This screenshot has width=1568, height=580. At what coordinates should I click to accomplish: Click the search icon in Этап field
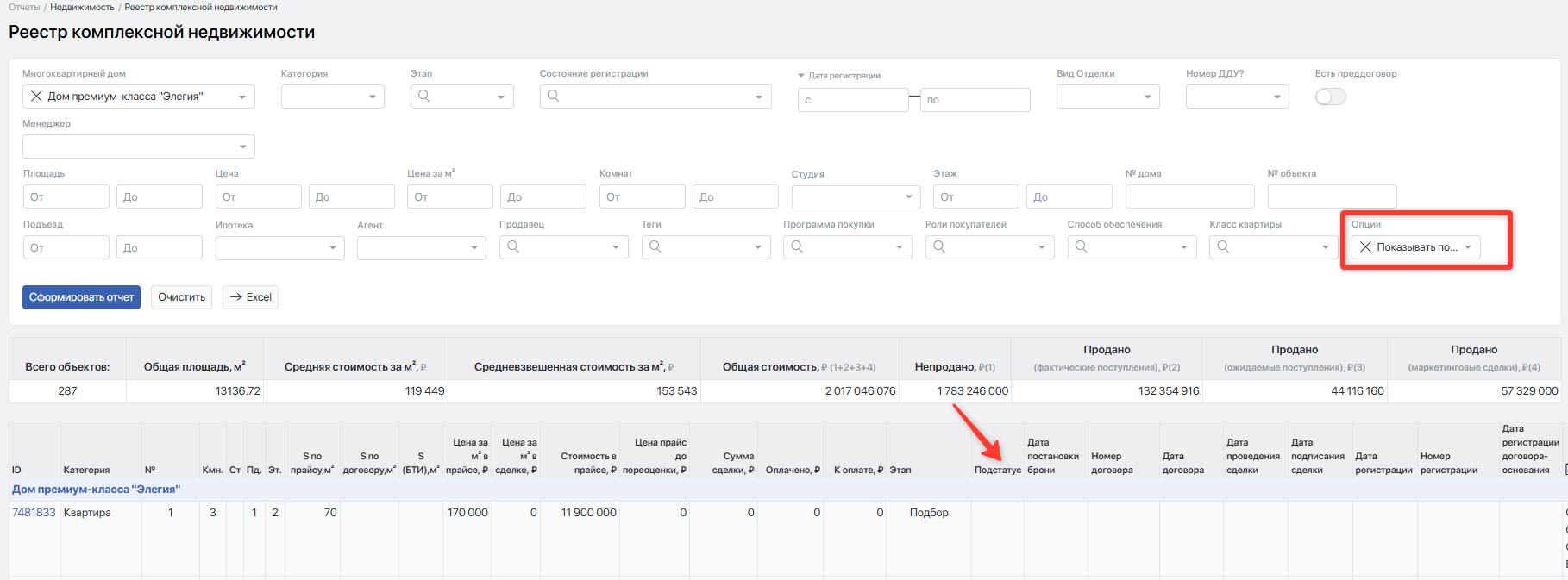tap(424, 96)
